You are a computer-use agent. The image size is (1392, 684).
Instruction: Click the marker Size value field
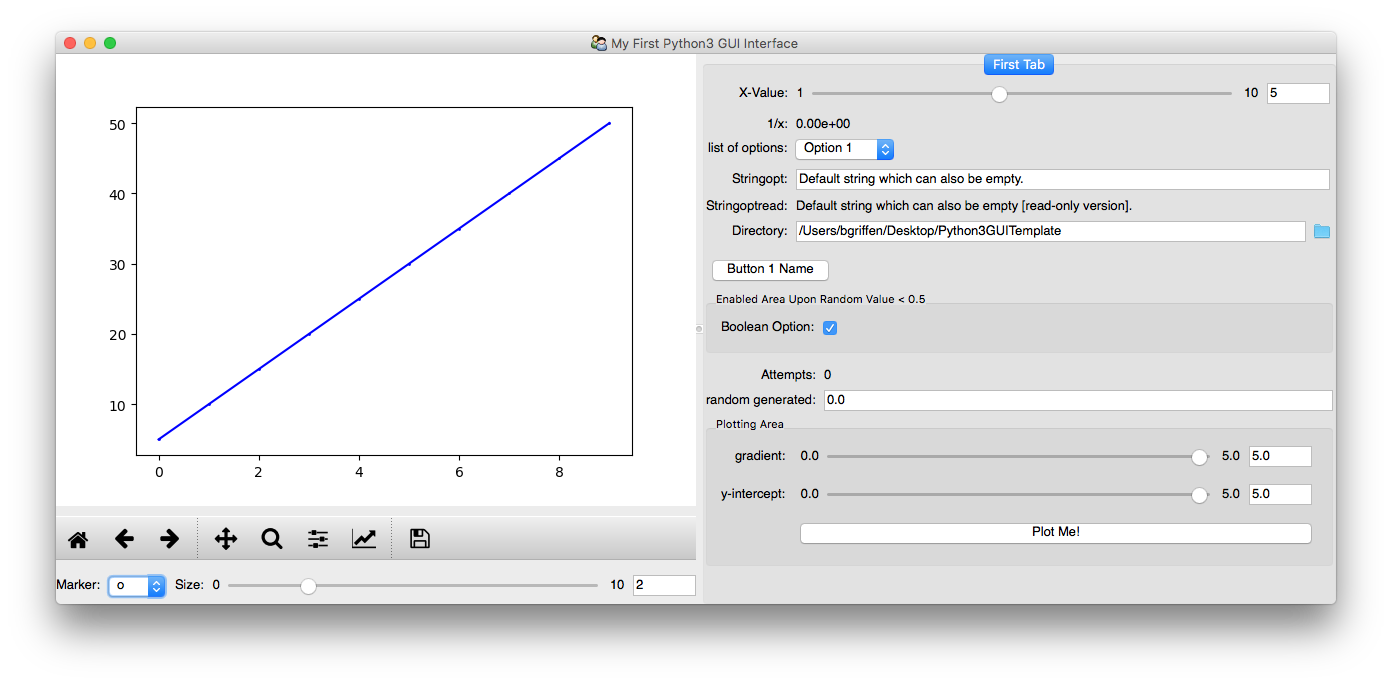[x=664, y=586]
